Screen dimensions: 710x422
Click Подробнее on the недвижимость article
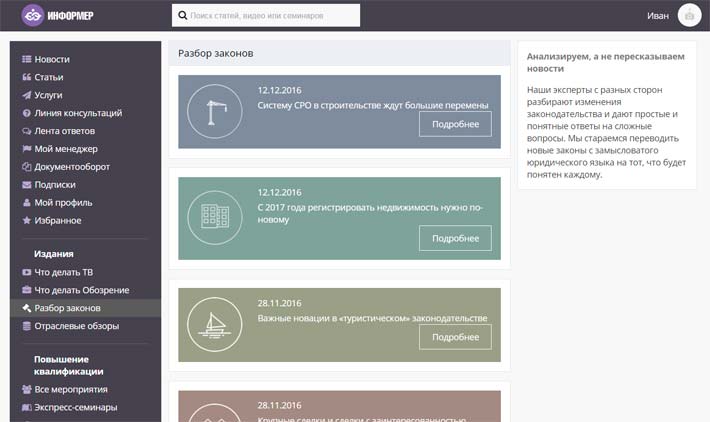click(x=455, y=238)
